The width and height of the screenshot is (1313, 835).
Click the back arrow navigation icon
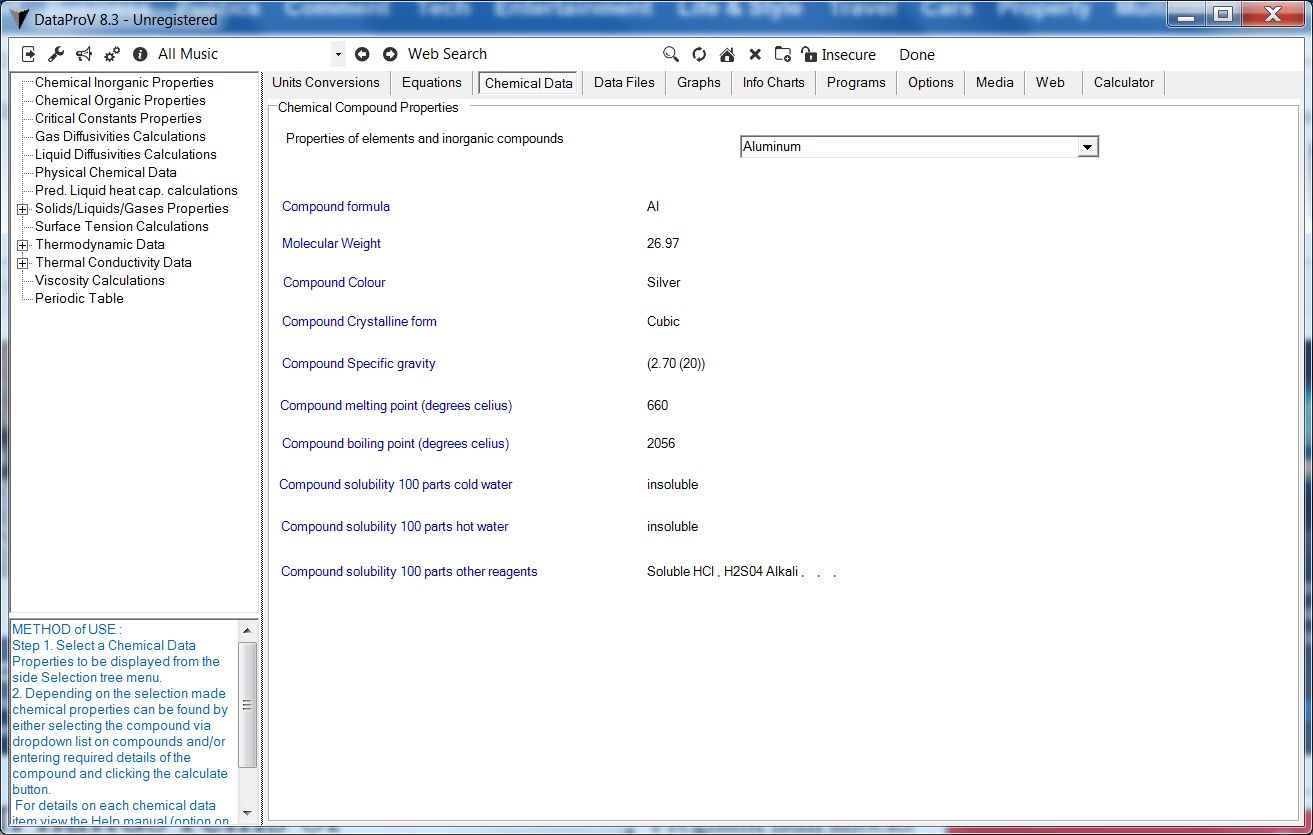362,54
